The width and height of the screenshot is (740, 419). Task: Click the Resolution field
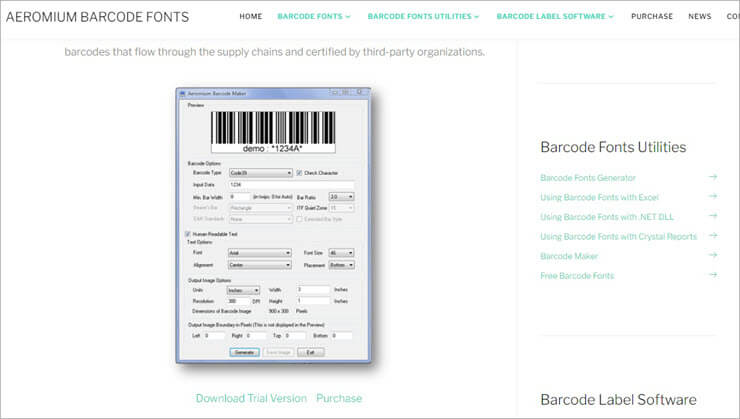239,301
